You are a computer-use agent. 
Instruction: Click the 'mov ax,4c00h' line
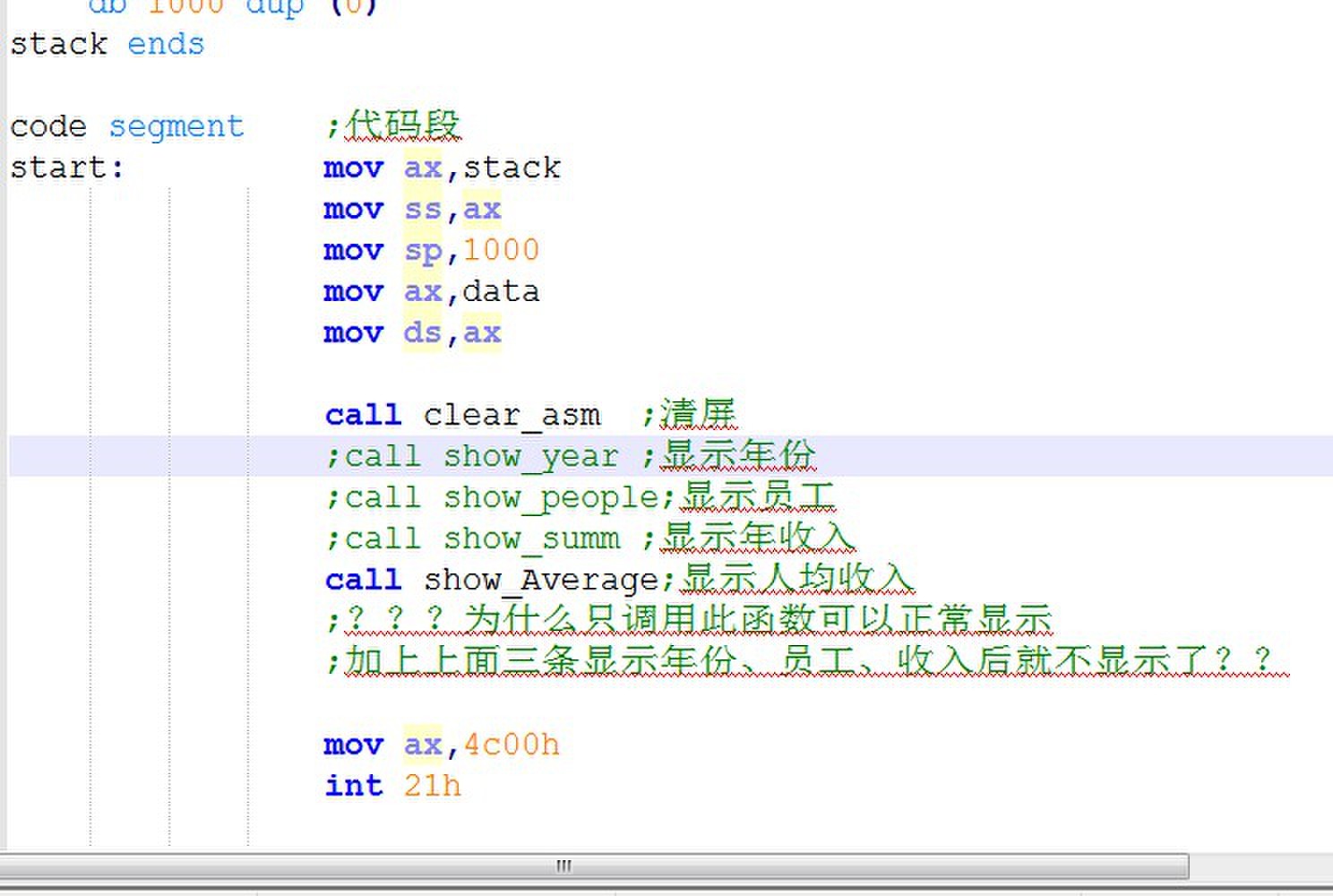point(442,745)
